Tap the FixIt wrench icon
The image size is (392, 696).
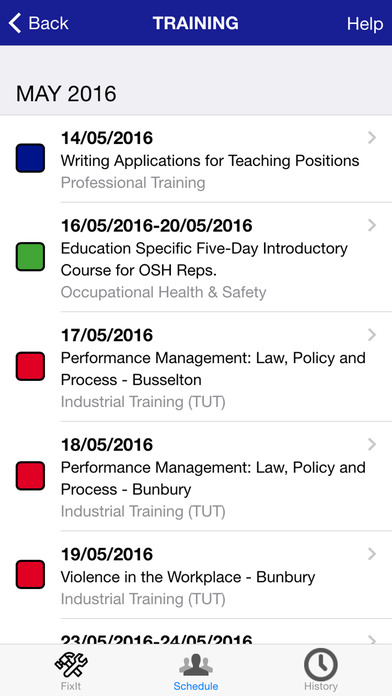[71, 664]
